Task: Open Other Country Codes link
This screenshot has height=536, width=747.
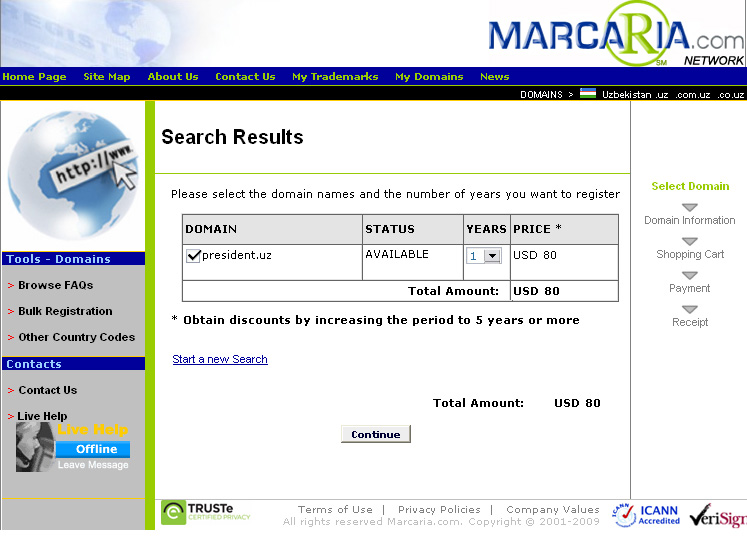Action: pos(76,337)
